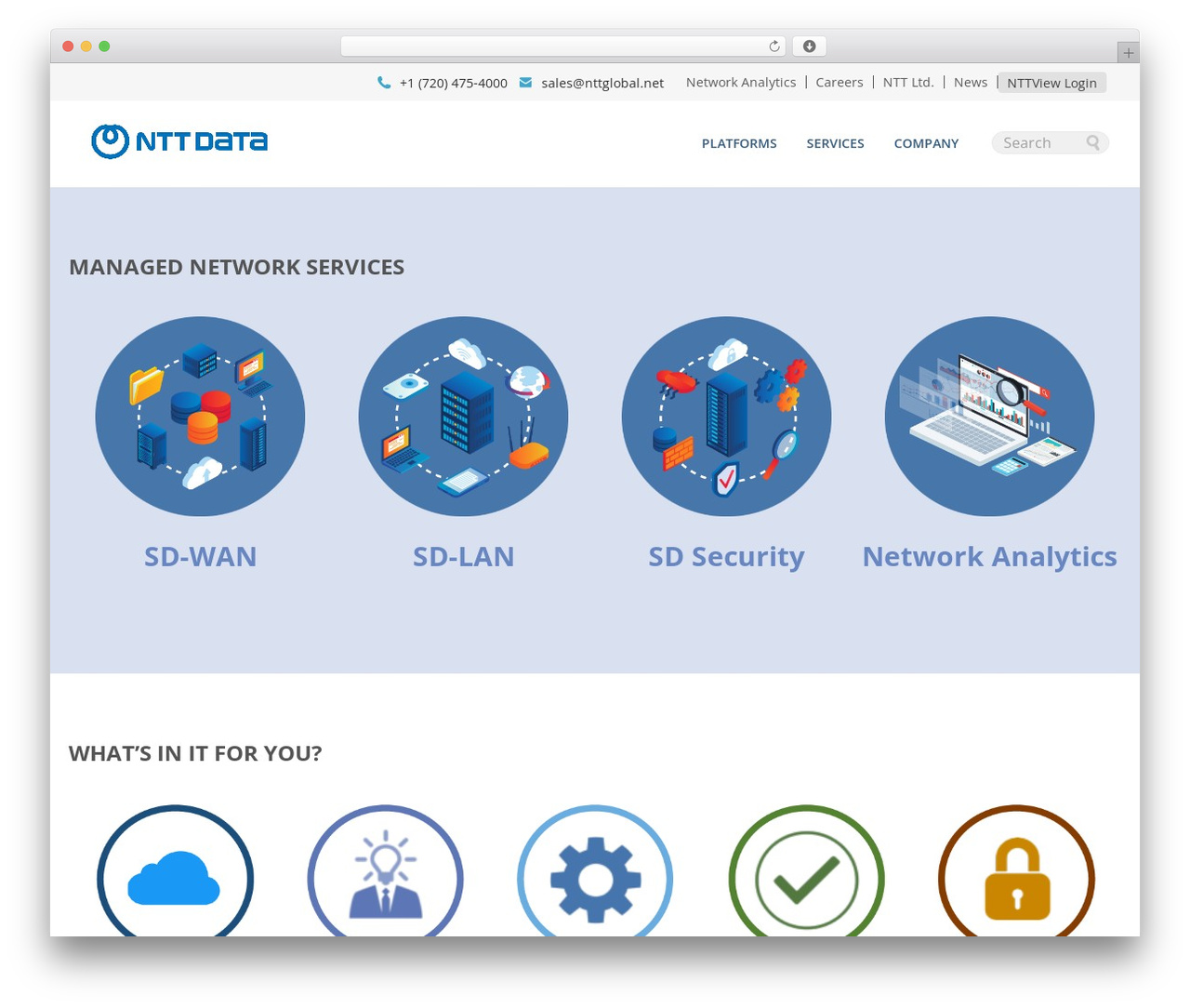Open the NTT Ltd. link
The image size is (1190, 1008).
(x=908, y=82)
